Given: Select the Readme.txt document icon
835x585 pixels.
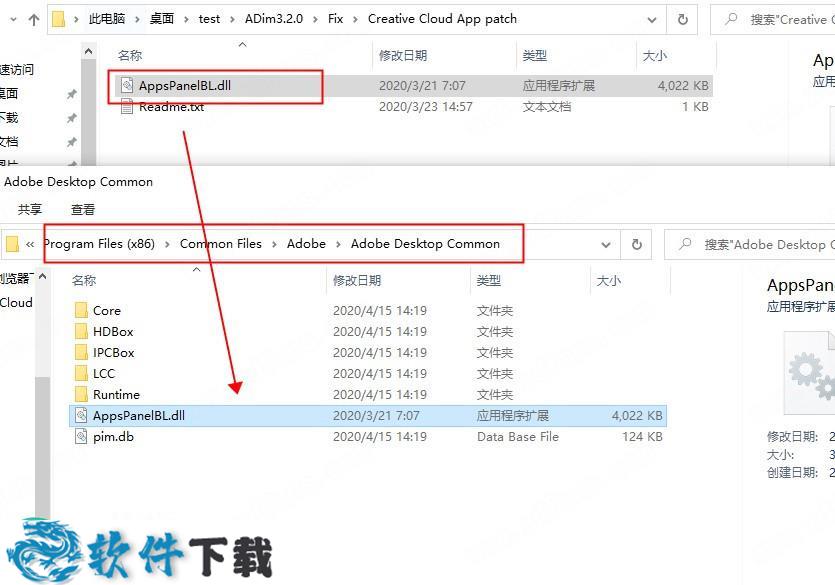Looking at the screenshot, I should coord(127,106).
